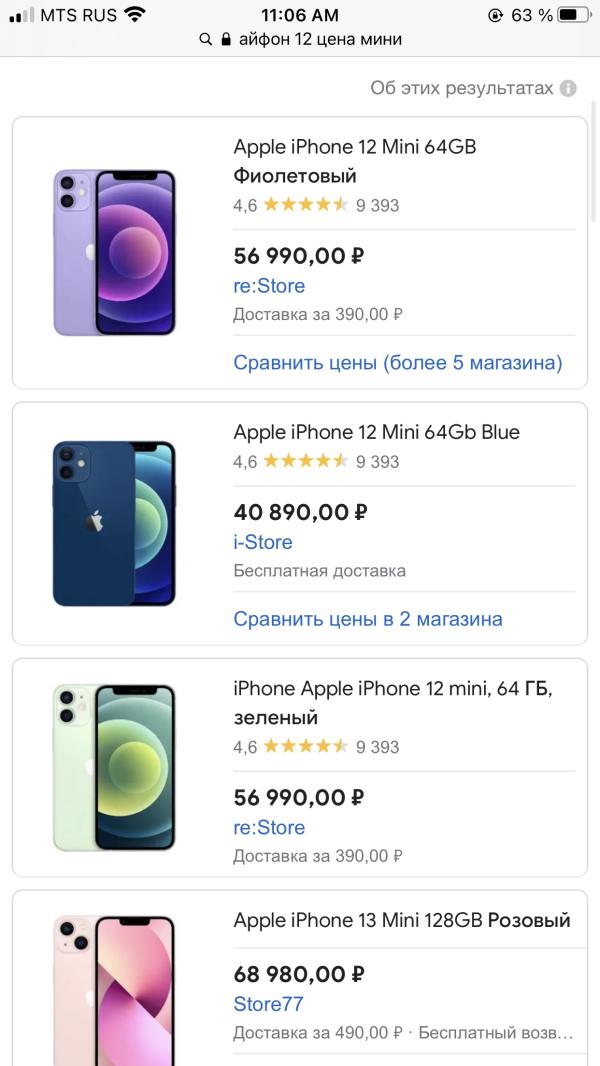Select the green iPhone 12 mini thumbnail

tap(114, 768)
